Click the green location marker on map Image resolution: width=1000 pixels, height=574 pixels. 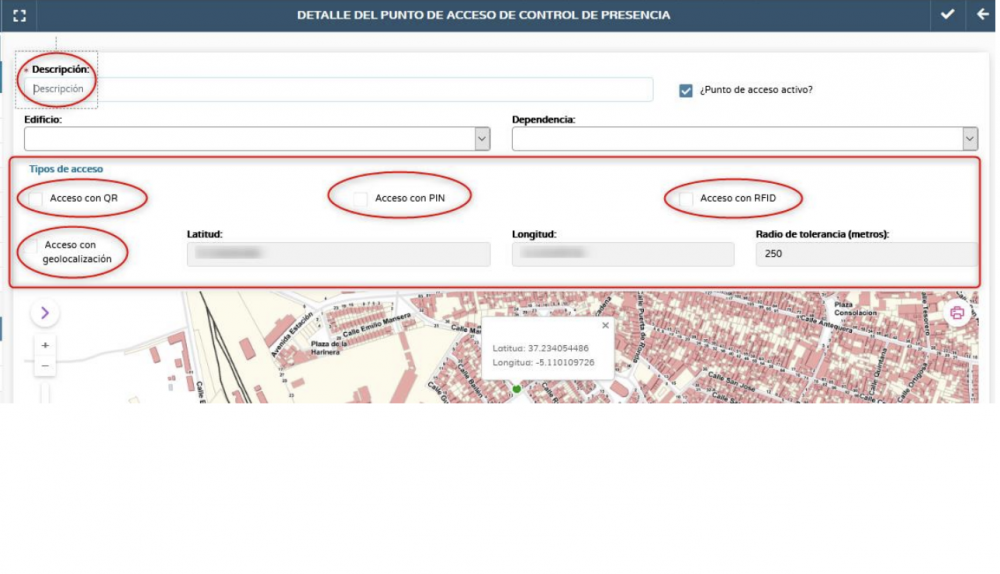pyautogui.click(x=516, y=388)
